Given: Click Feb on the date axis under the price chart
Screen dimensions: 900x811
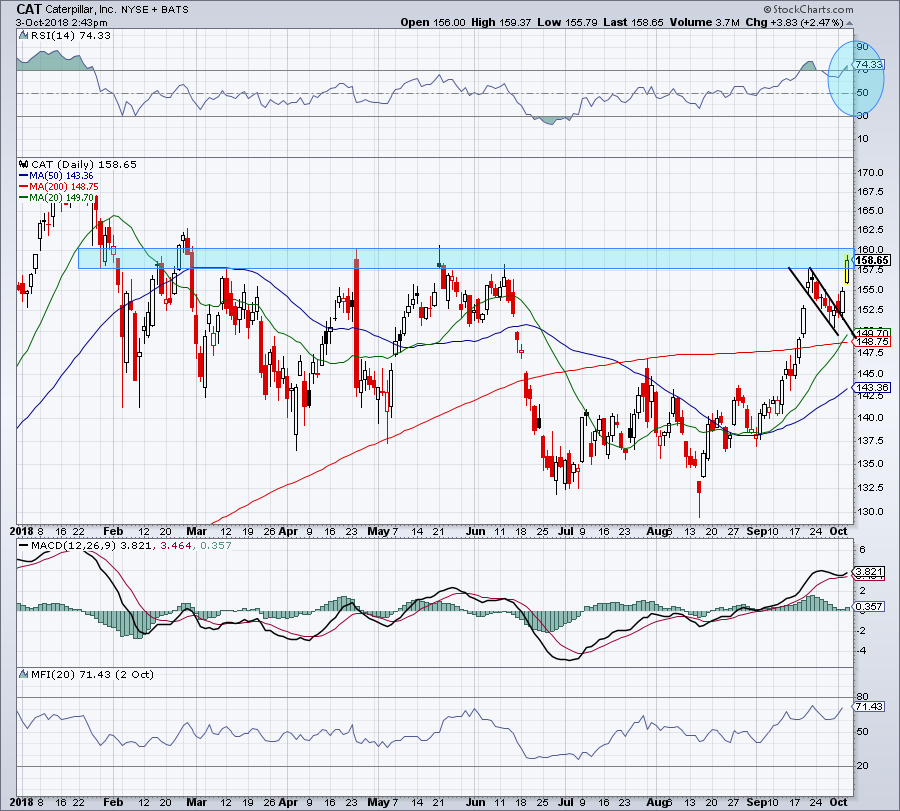Looking at the screenshot, I should (x=112, y=531).
